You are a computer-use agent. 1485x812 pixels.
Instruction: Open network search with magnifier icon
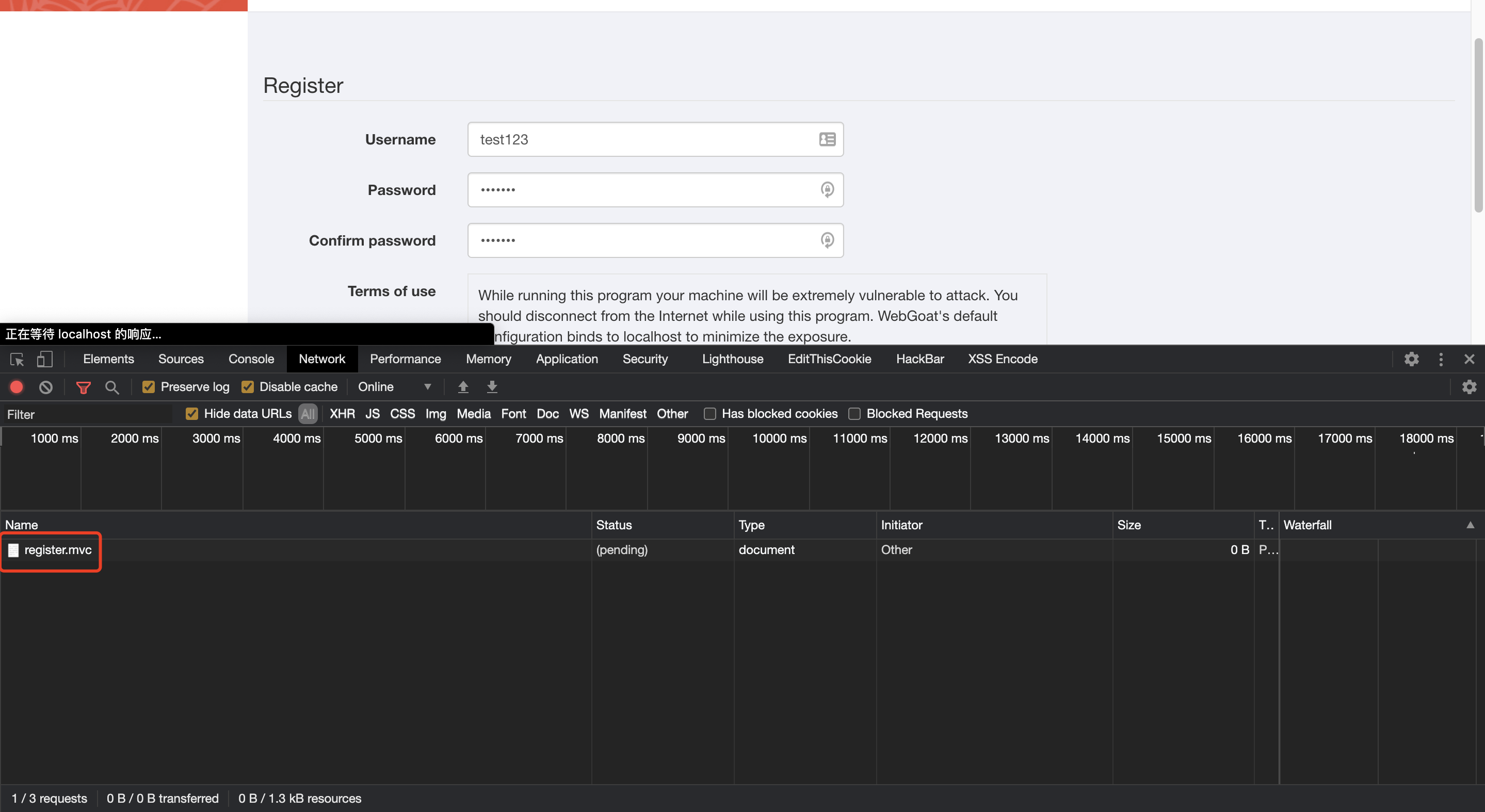(112, 387)
